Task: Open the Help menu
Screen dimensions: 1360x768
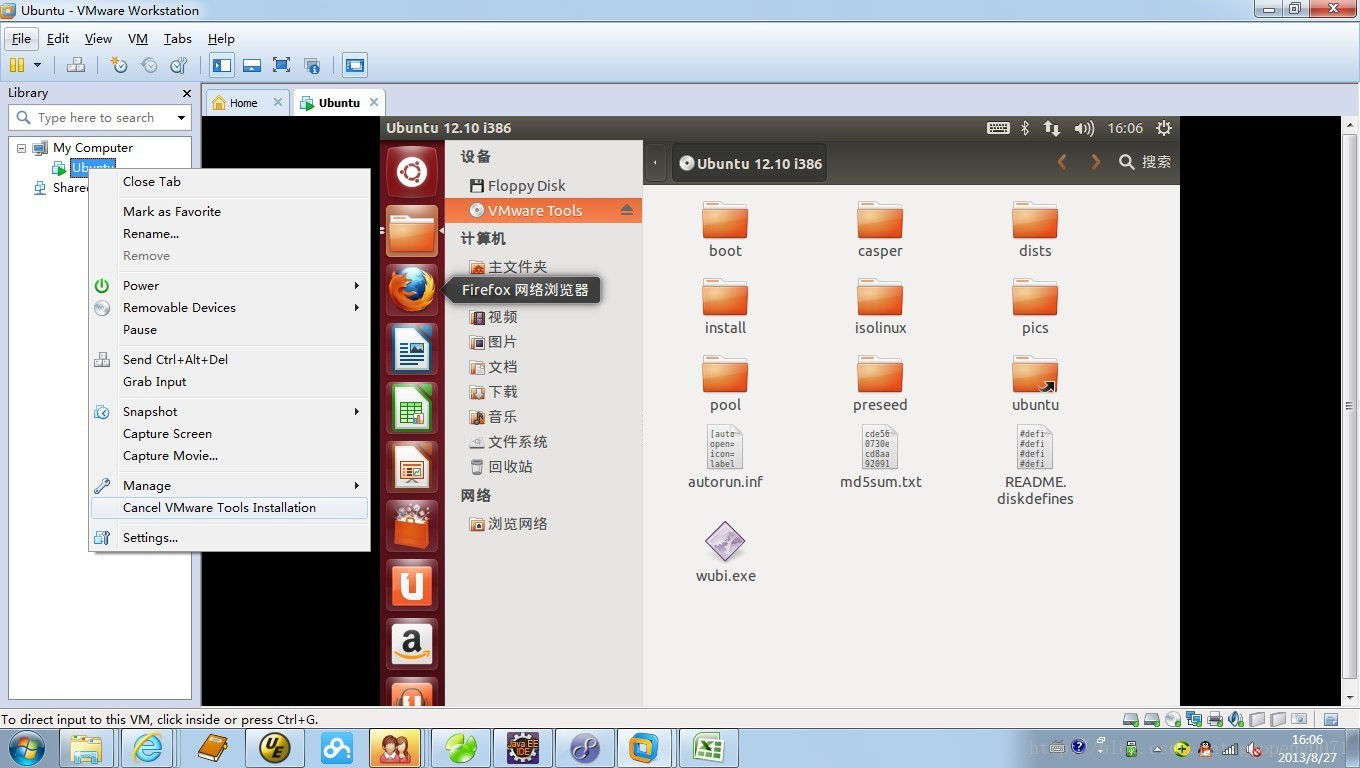Action: click(221, 38)
